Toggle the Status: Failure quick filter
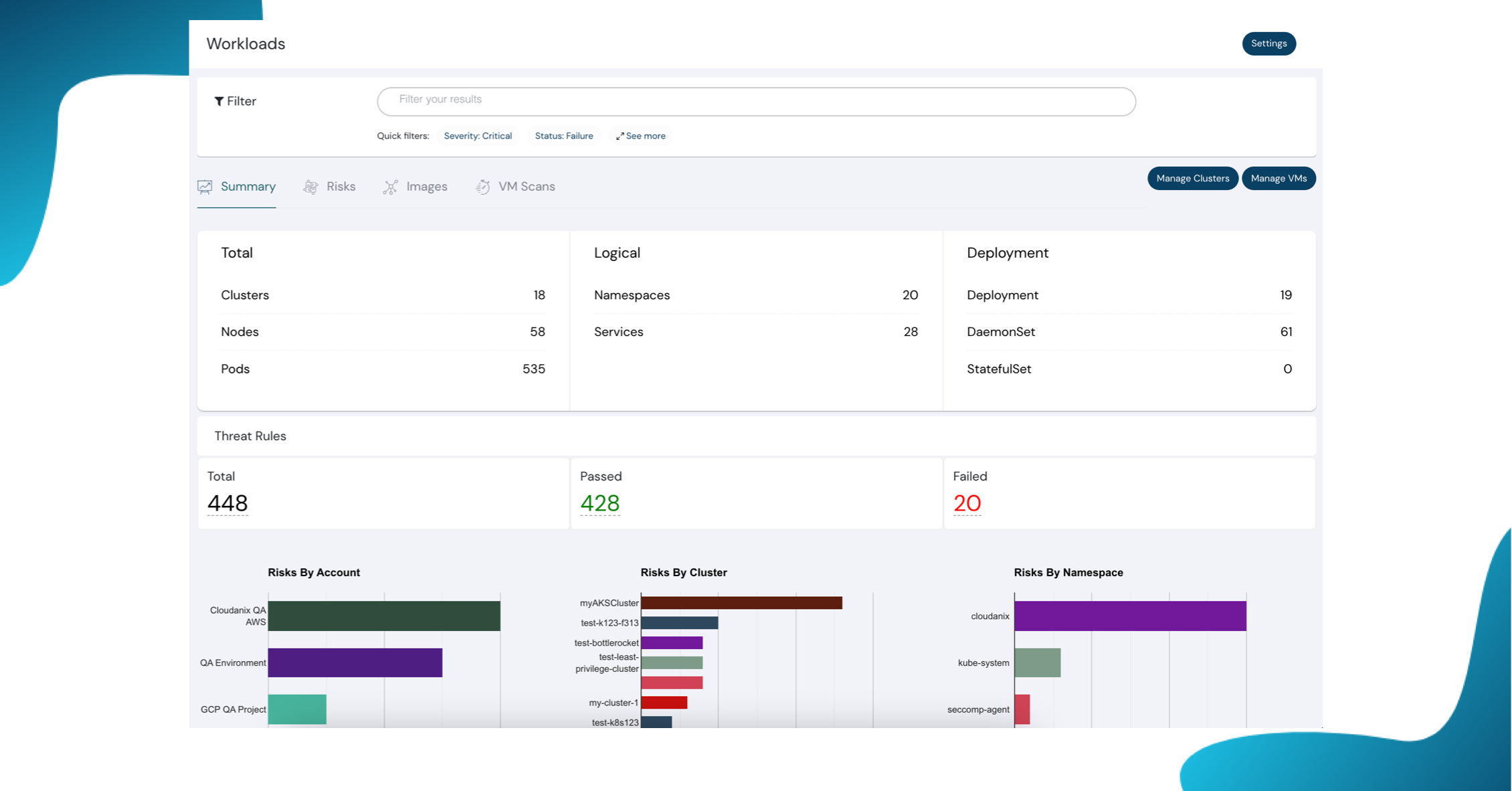Image resolution: width=1512 pixels, height=791 pixels. click(563, 135)
